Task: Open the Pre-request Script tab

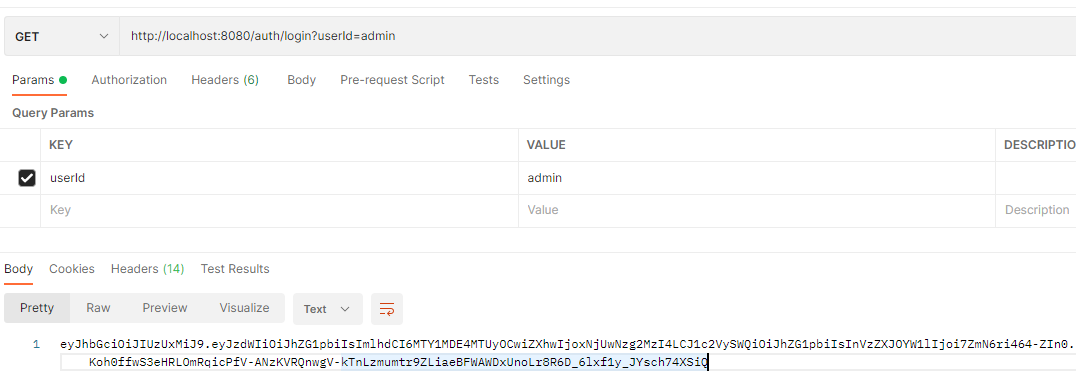Action: tap(393, 80)
